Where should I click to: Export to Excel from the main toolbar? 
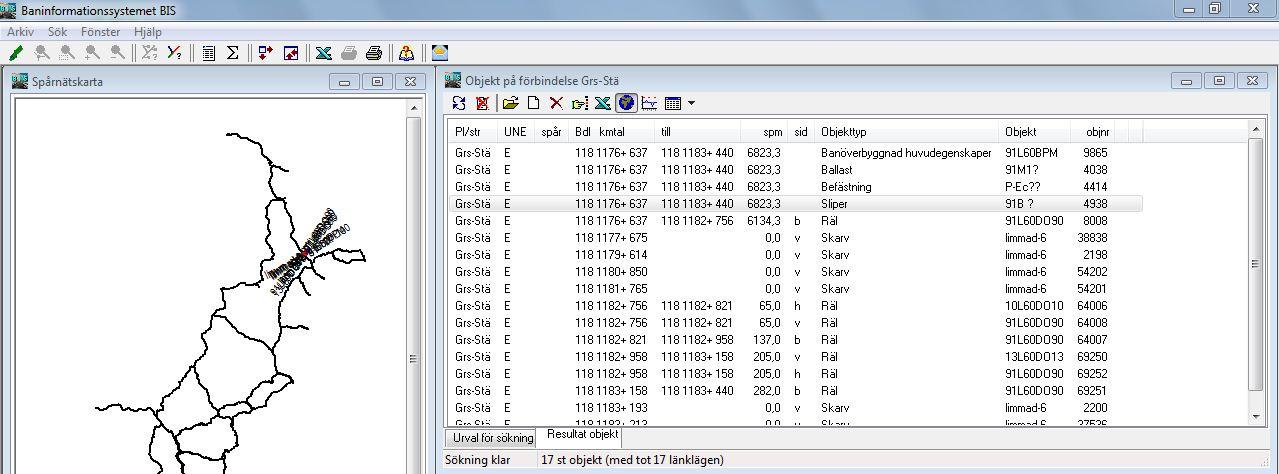[324, 53]
